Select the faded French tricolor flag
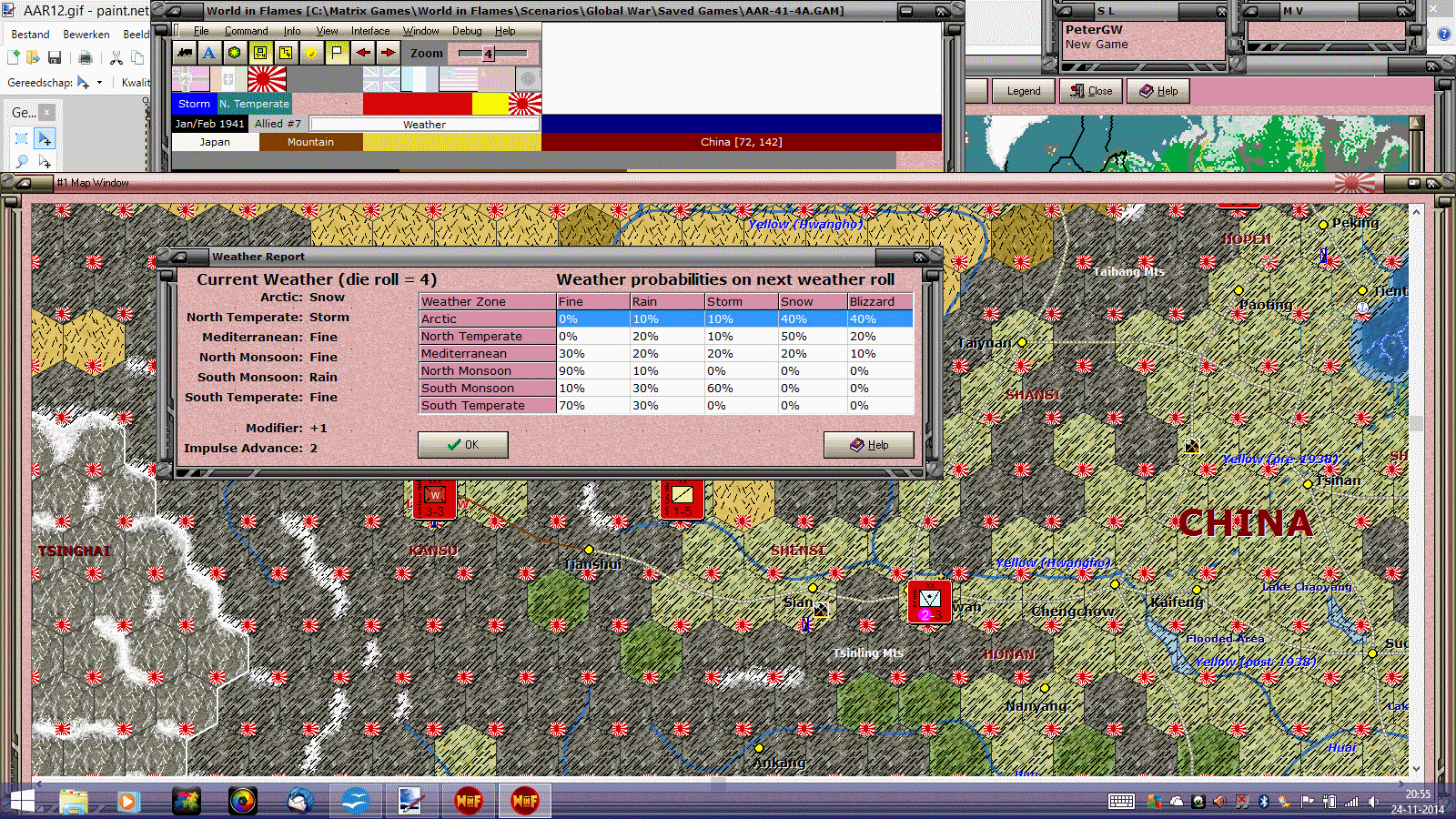 click(420, 79)
